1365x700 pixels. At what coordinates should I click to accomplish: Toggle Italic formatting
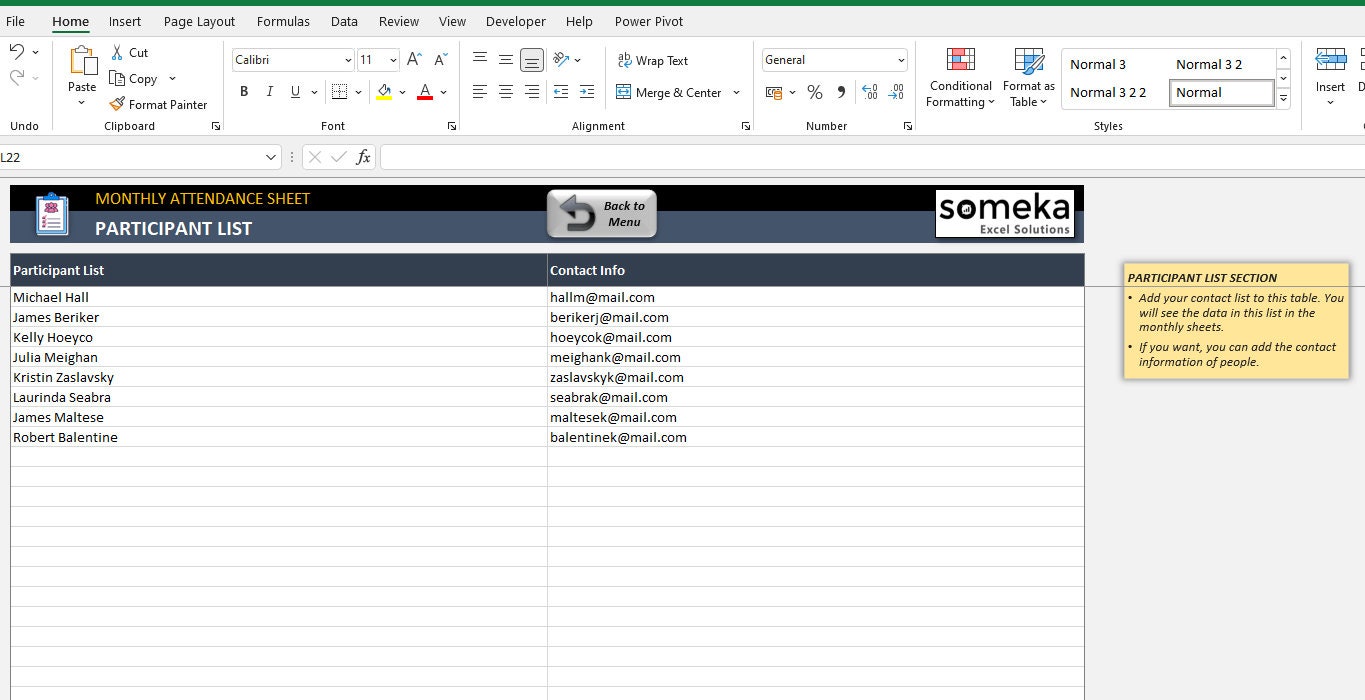(x=269, y=92)
